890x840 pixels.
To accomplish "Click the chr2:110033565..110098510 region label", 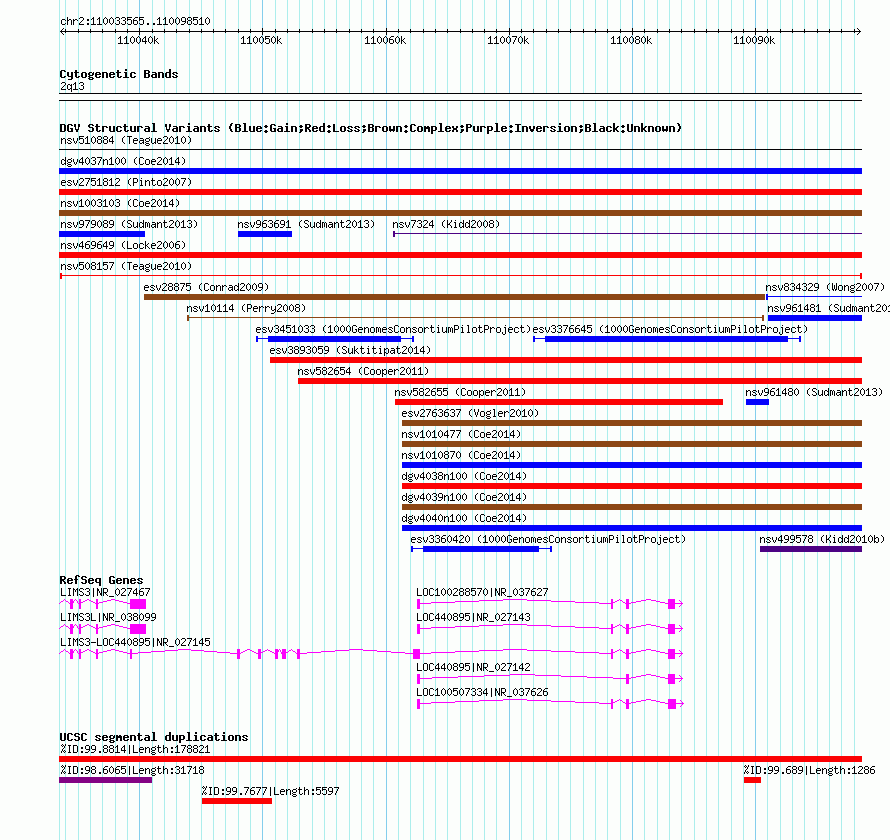I will [x=135, y=21].
